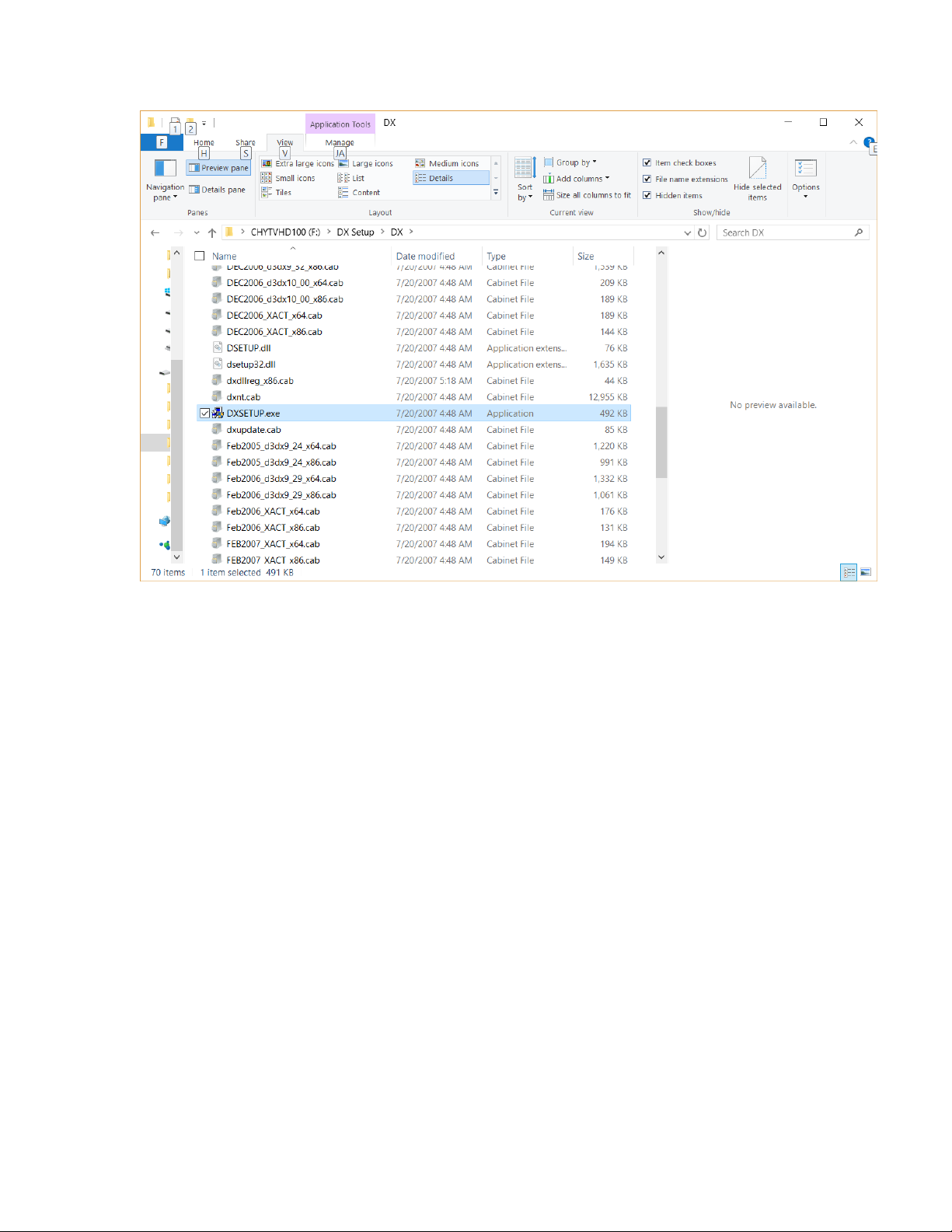Open the recent locations dropdown arrow
This screenshot has height=1232, width=952.
197,232
